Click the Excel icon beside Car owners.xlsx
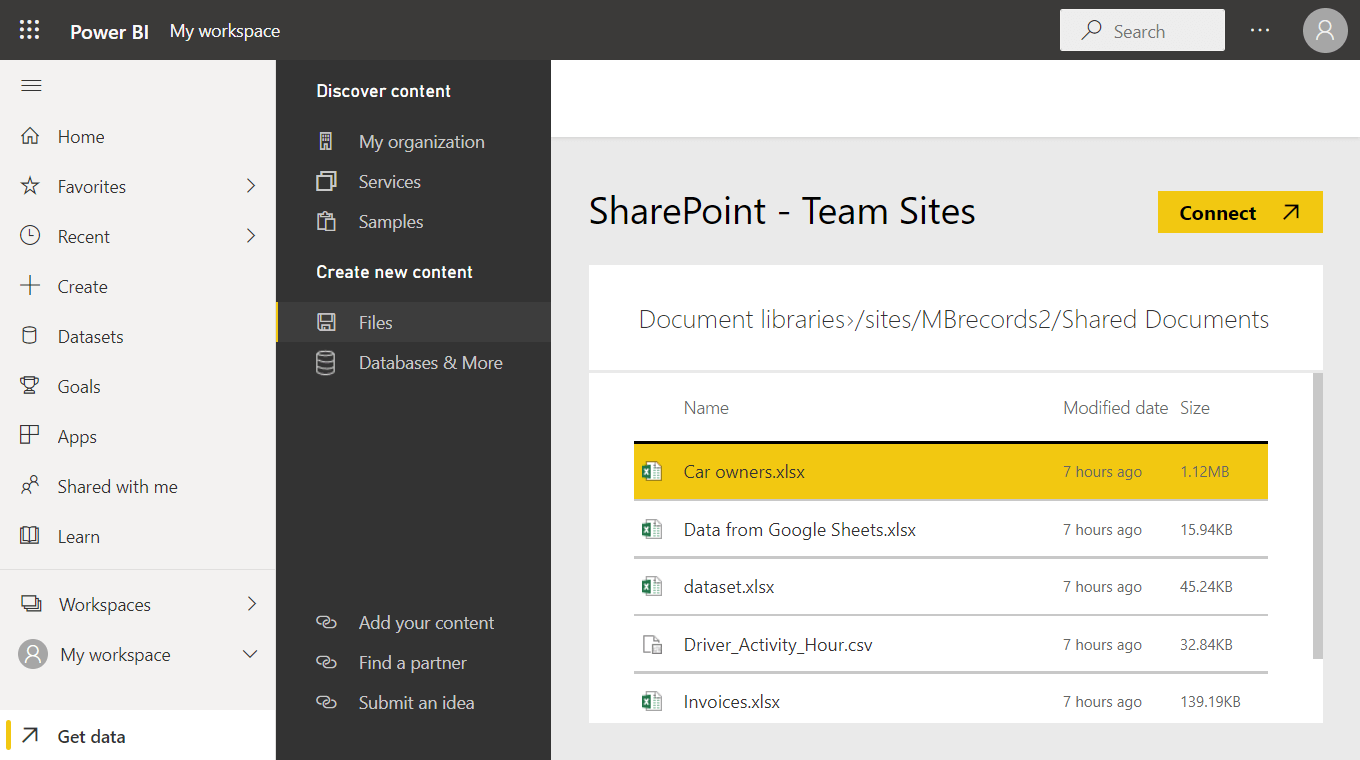This screenshot has height=760, width=1360. 652,471
